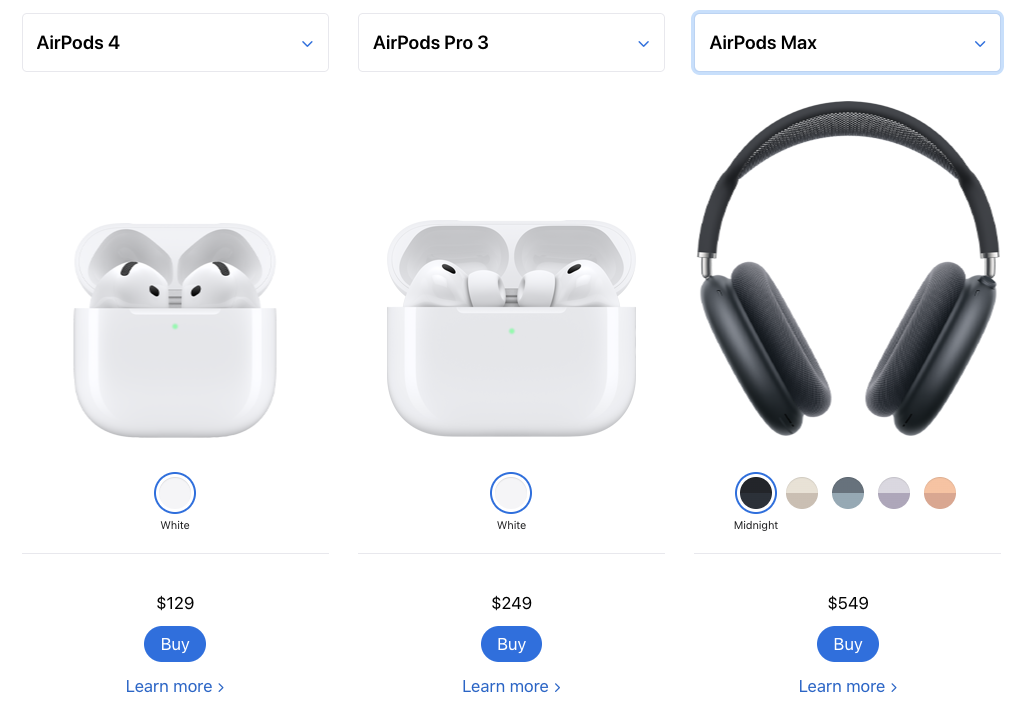
Task: Buy the $549 AirPods Max
Action: tap(848, 644)
